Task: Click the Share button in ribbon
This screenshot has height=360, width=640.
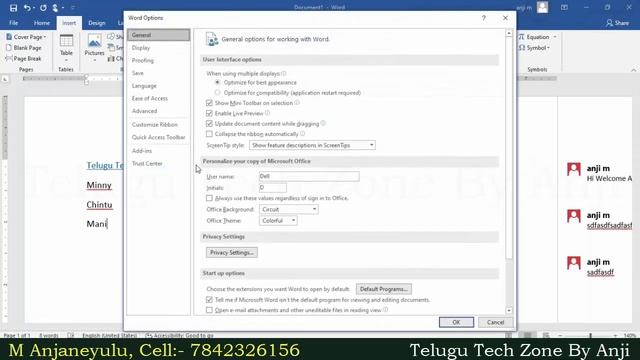Action: pos(617,23)
